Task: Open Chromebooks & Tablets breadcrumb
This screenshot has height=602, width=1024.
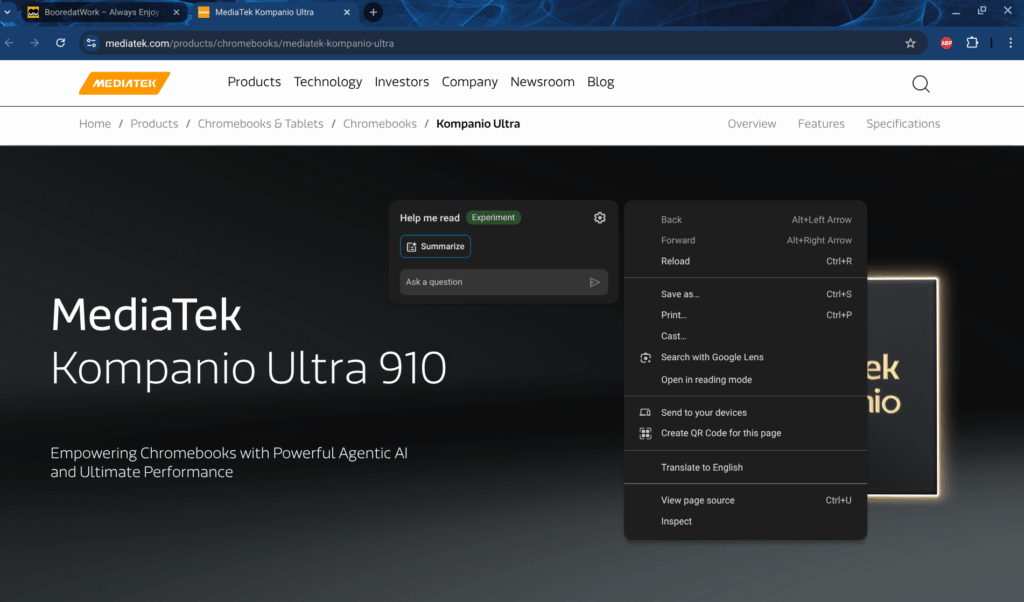Action: (x=261, y=123)
